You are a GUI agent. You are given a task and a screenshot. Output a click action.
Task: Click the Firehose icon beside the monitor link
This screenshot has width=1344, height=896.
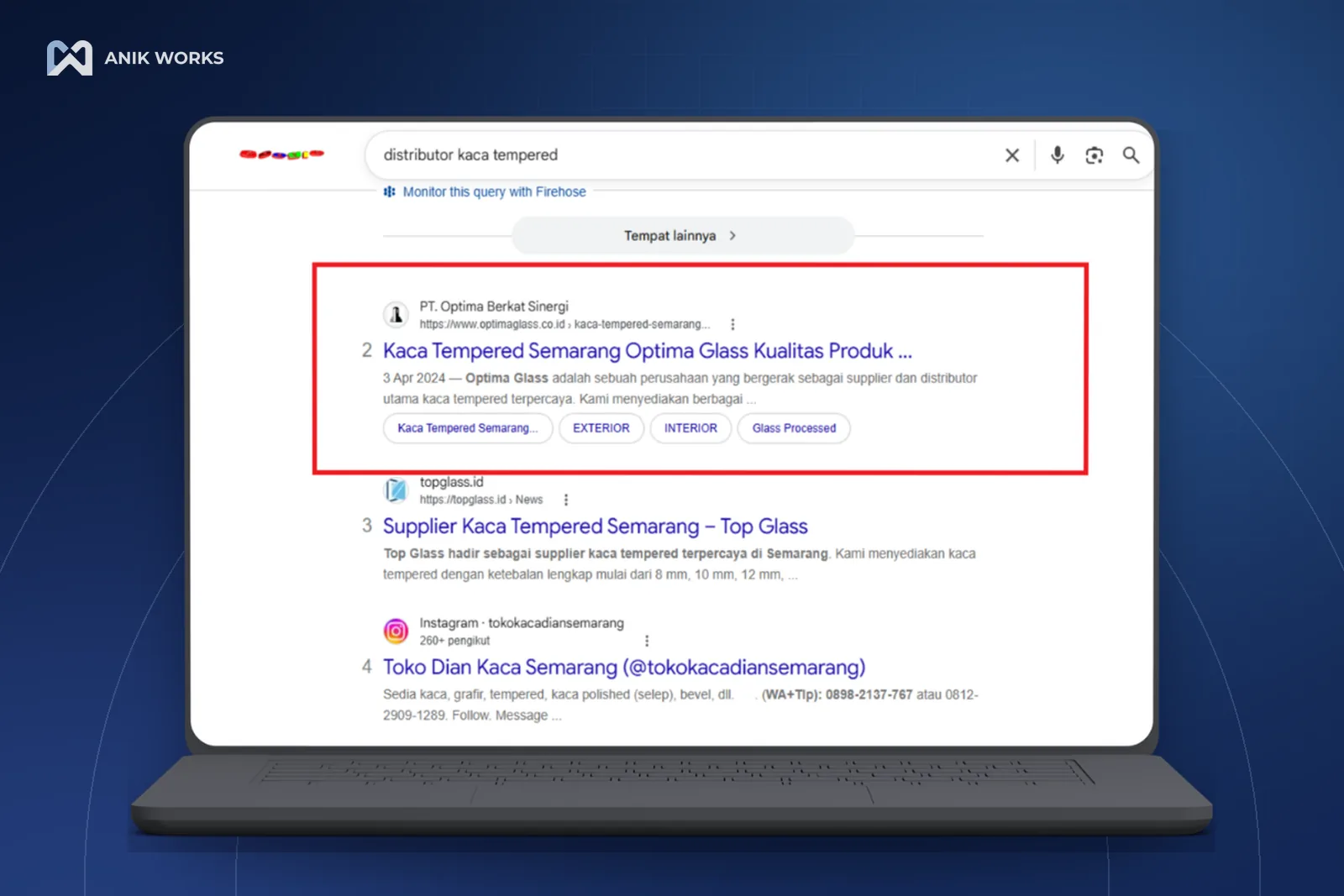pos(389,191)
